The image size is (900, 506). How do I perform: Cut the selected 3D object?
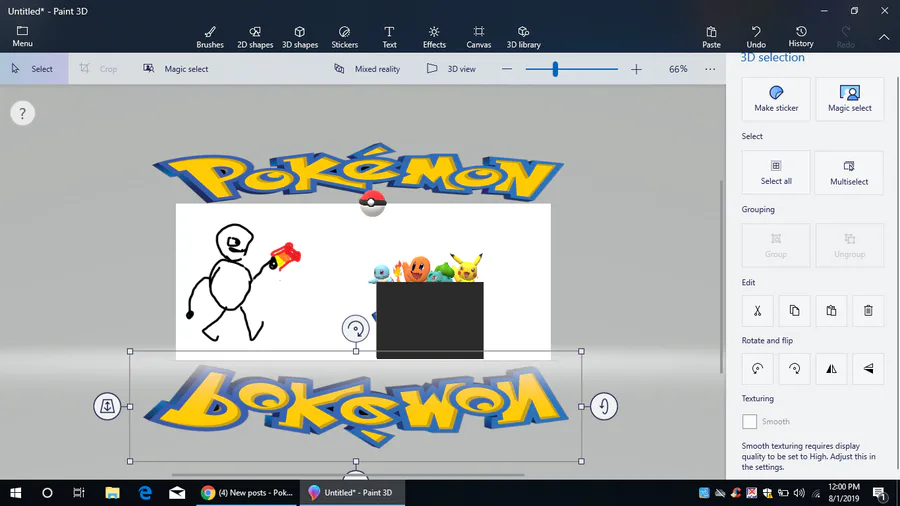coord(758,310)
